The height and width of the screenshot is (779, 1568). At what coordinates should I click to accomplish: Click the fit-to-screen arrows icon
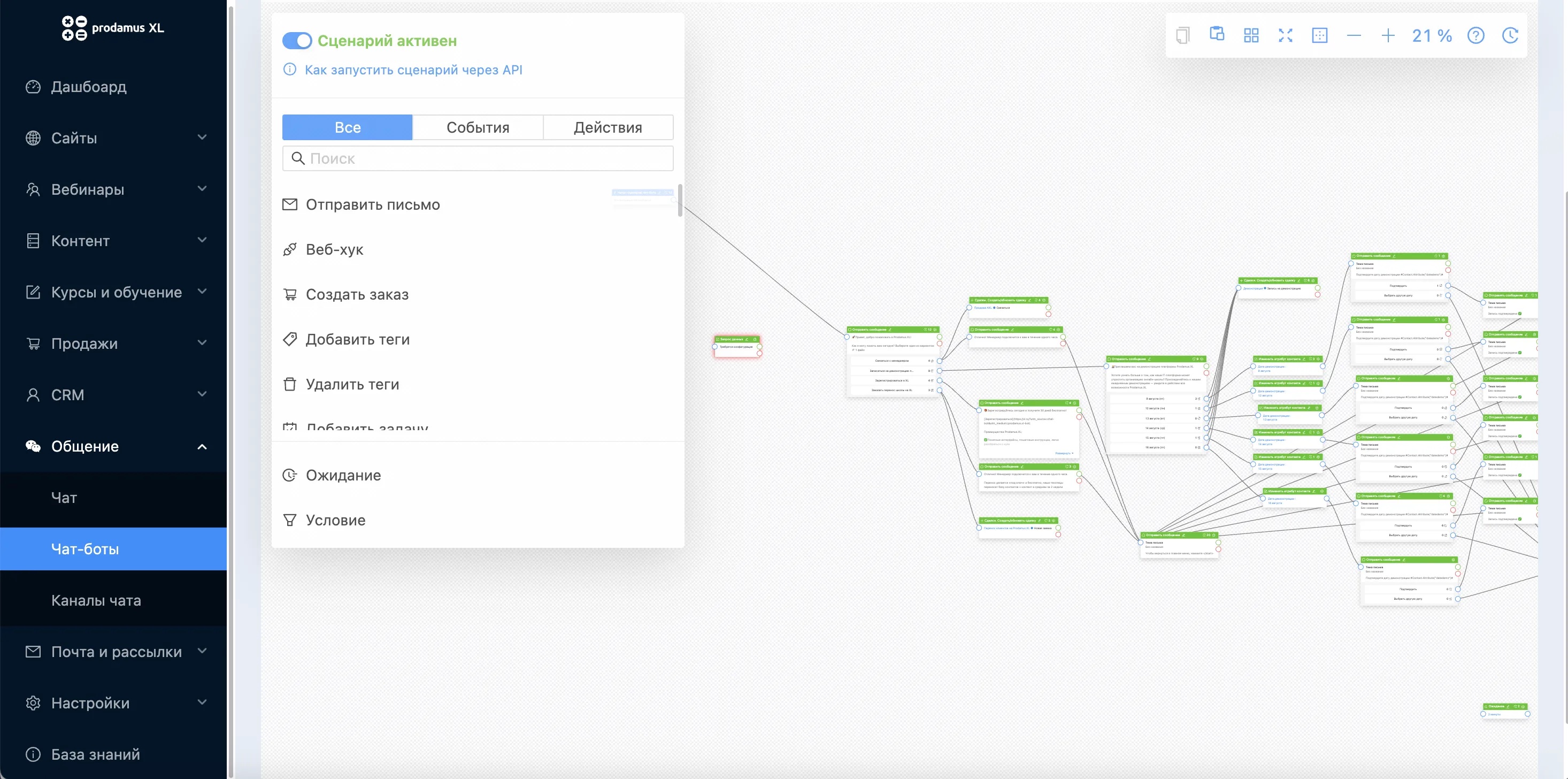pyautogui.click(x=1285, y=35)
